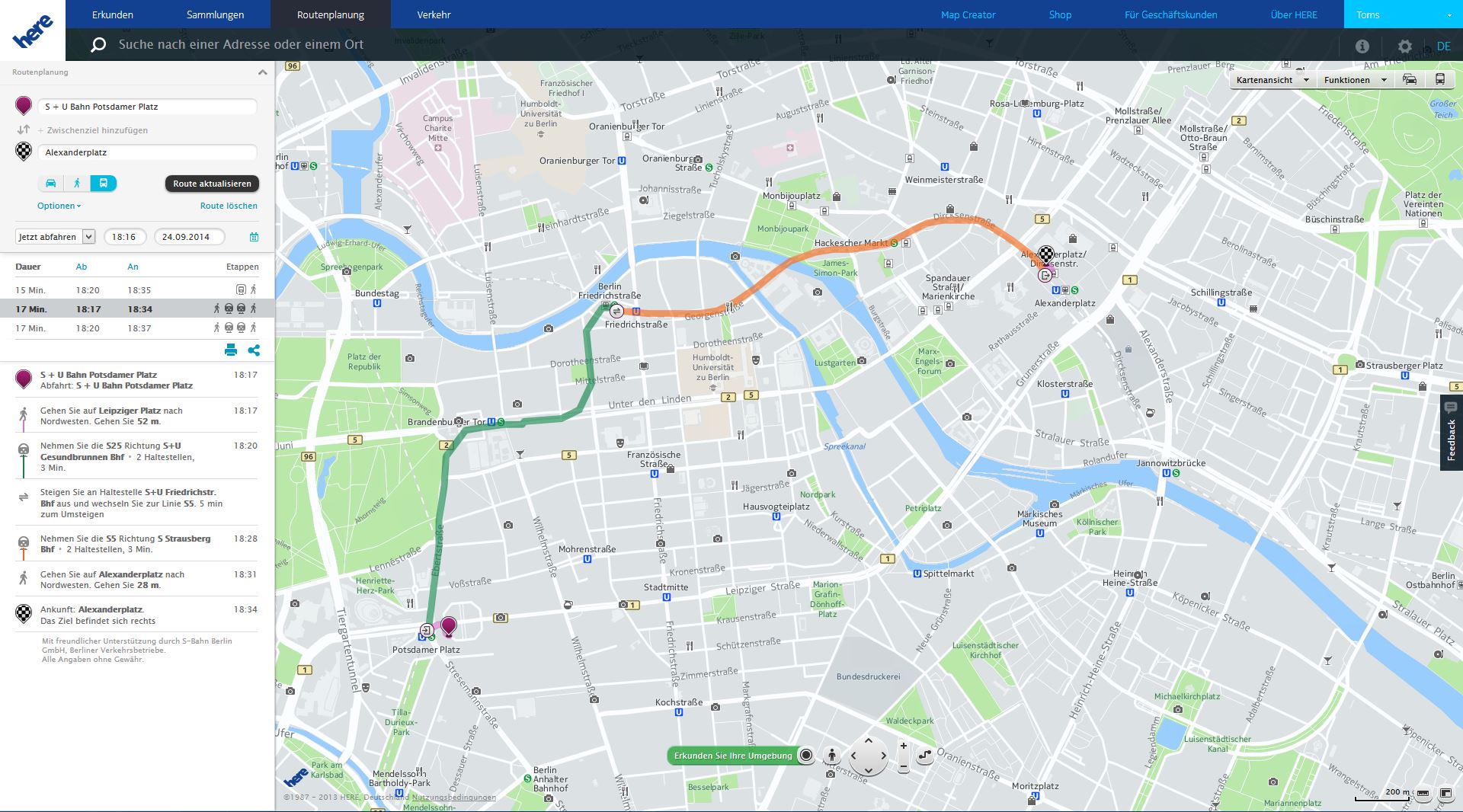Open the Sammlungen tab
Image resolution: width=1463 pixels, height=812 pixels.
pyautogui.click(x=215, y=14)
